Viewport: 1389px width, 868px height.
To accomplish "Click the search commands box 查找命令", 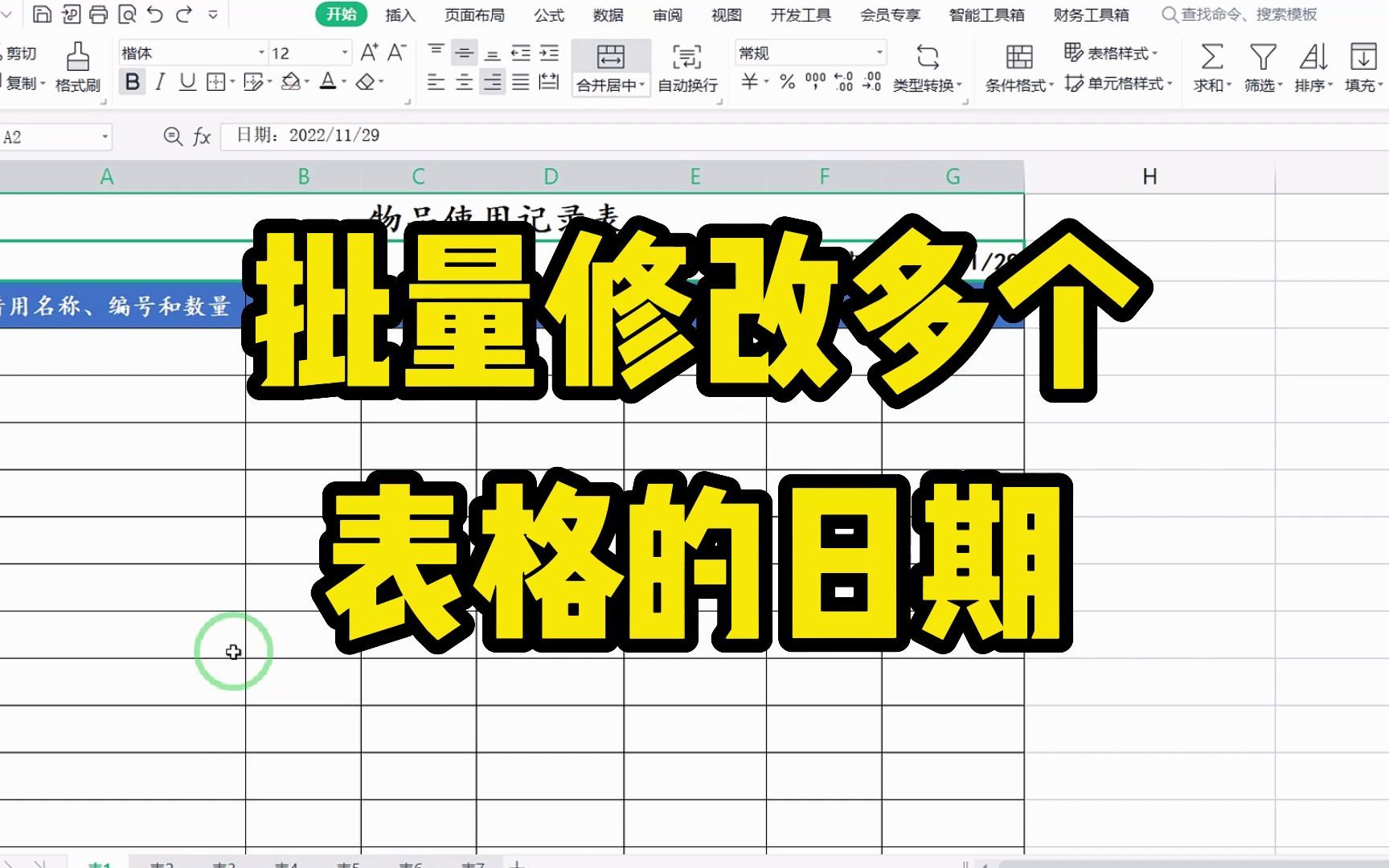I will [x=1239, y=14].
